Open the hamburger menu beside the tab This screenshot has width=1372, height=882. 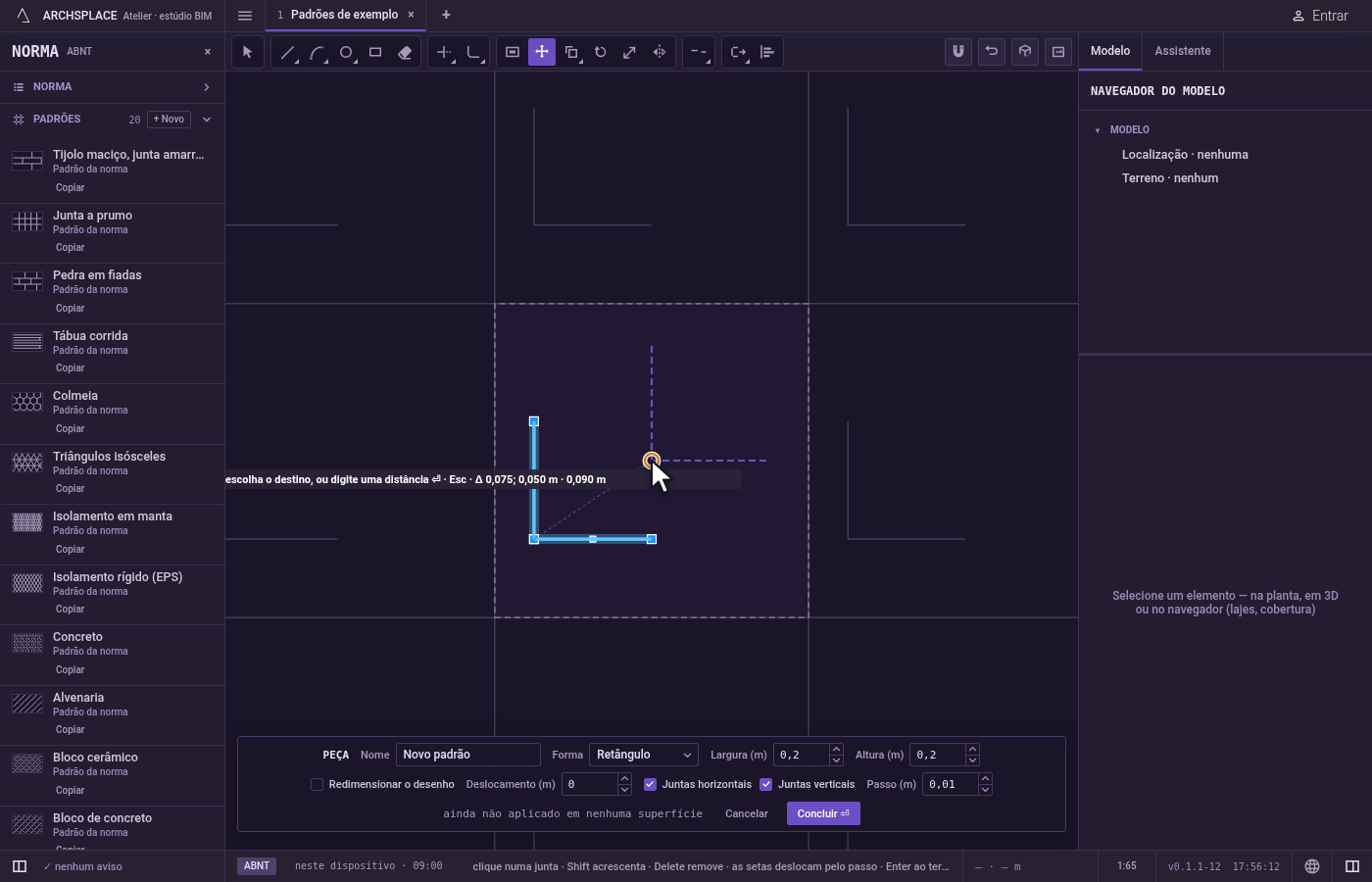click(245, 16)
